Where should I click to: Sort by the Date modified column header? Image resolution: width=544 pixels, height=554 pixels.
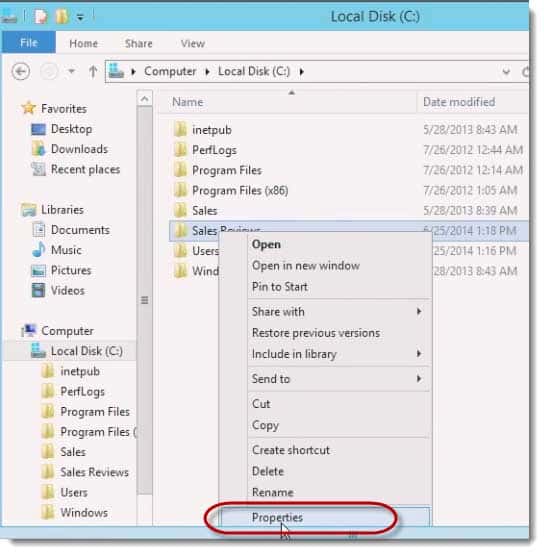pyautogui.click(x=459, y=102)
